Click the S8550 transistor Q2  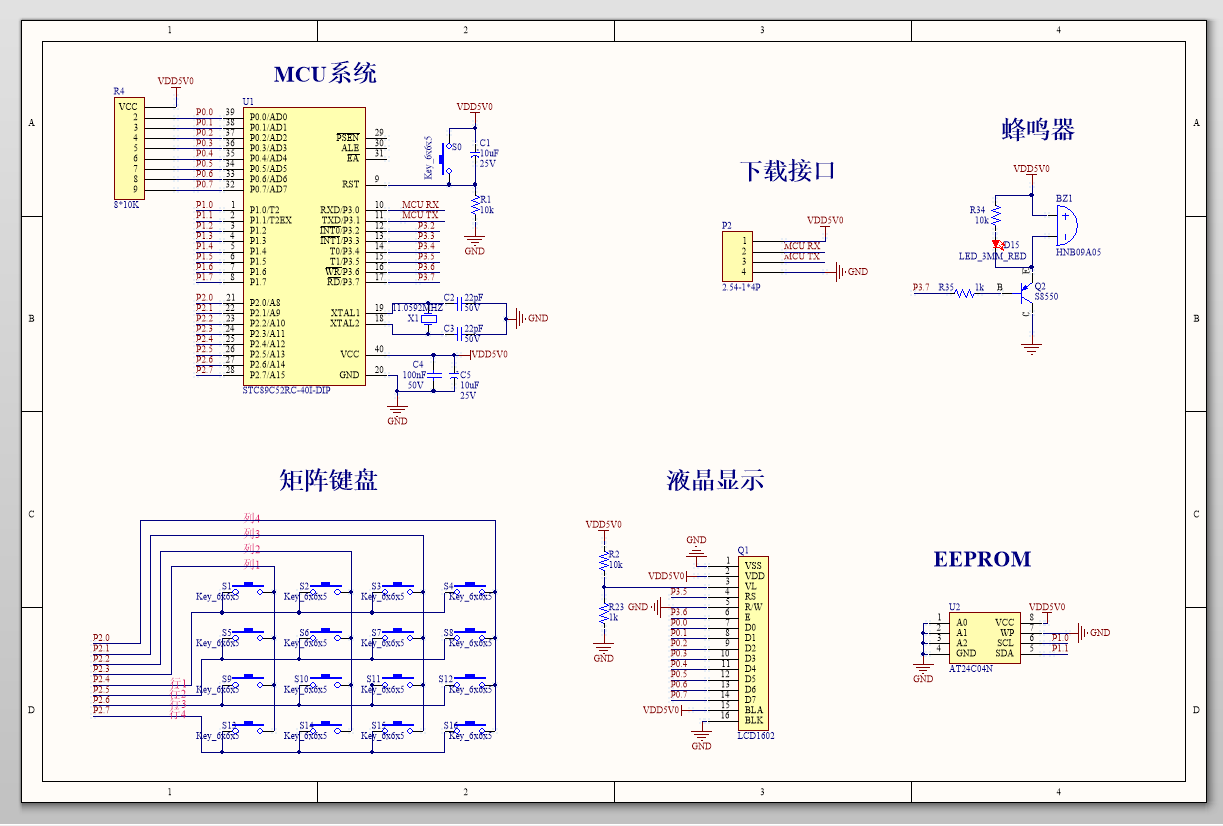pyautogui.click(x=1024, y=295)
